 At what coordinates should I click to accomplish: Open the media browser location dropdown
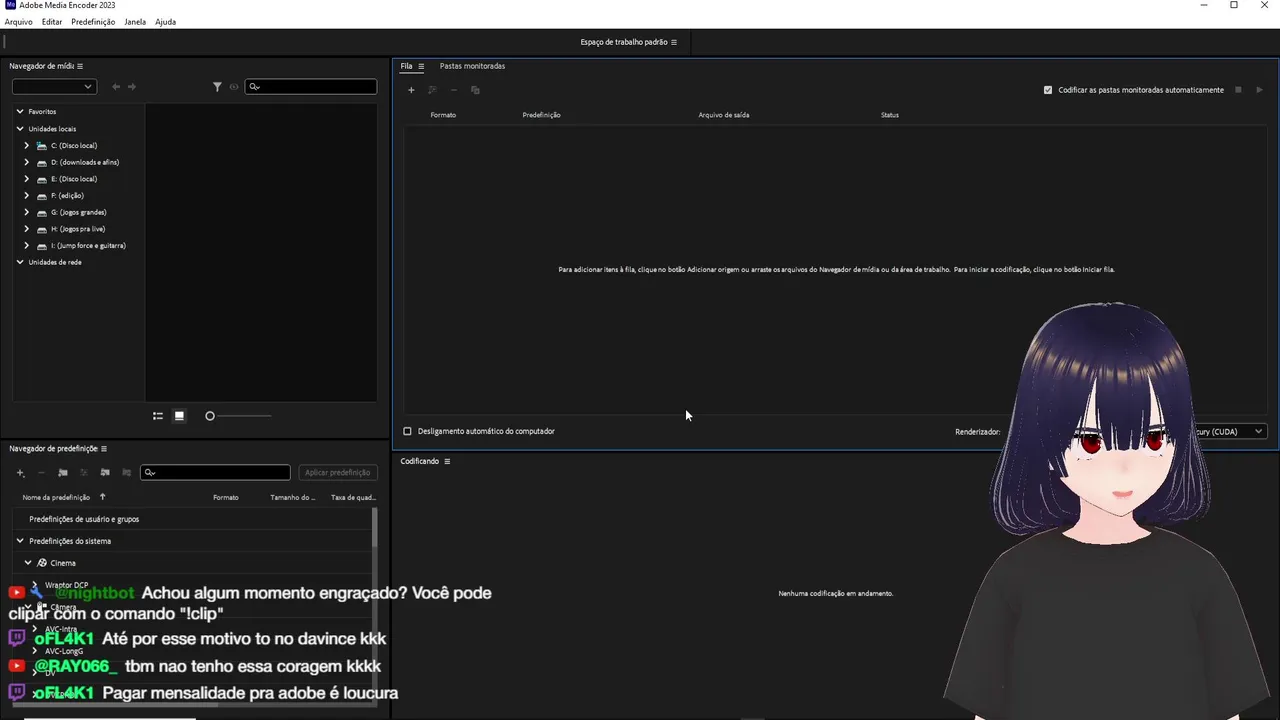point(54,87)
